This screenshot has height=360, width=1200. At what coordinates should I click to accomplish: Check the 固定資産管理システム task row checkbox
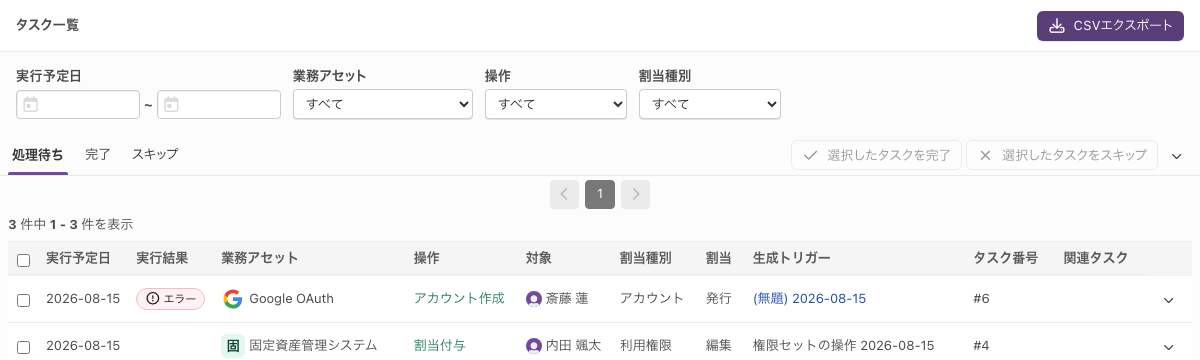[x=24, y=347]
